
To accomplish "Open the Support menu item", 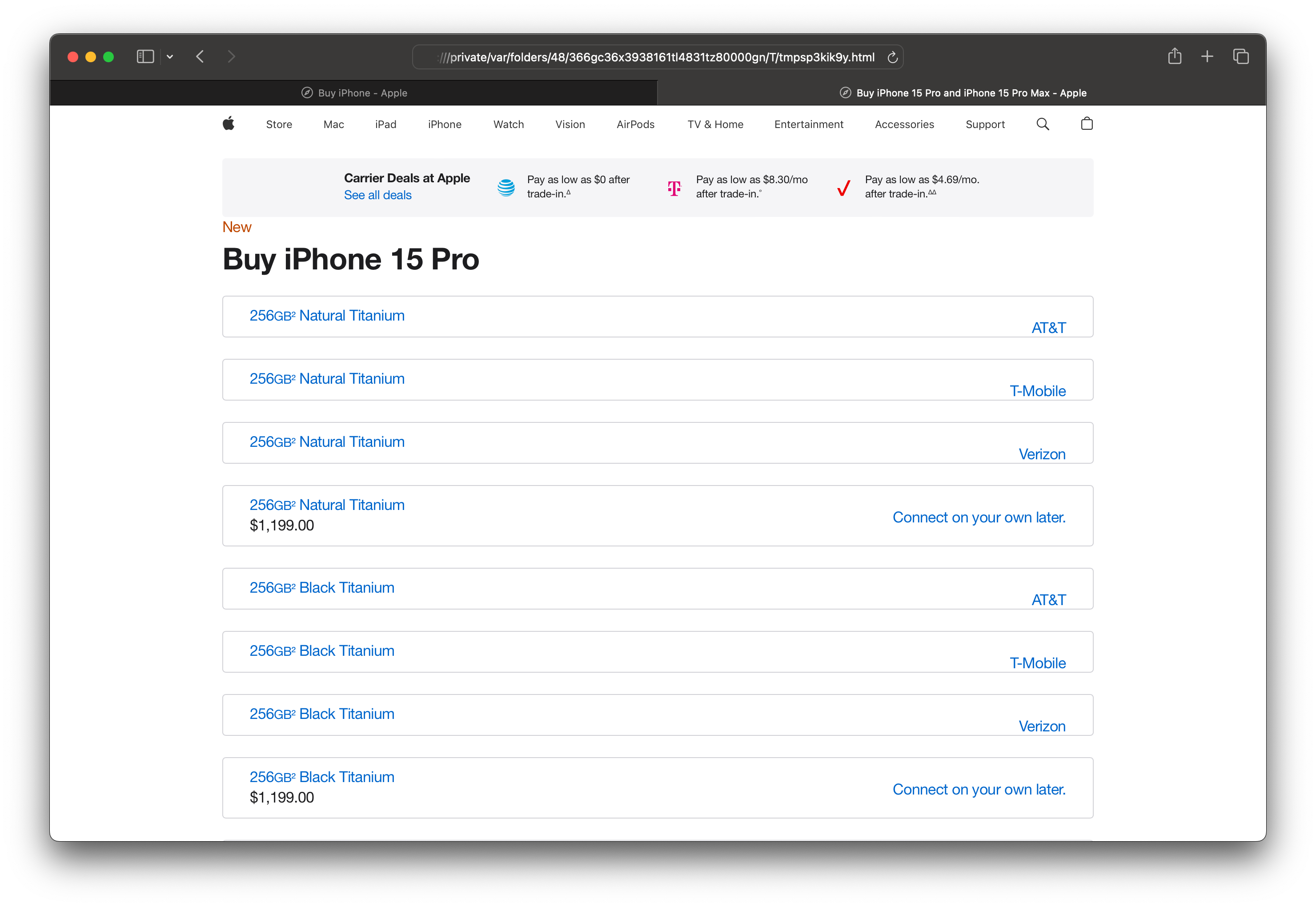I will [985, 124].
